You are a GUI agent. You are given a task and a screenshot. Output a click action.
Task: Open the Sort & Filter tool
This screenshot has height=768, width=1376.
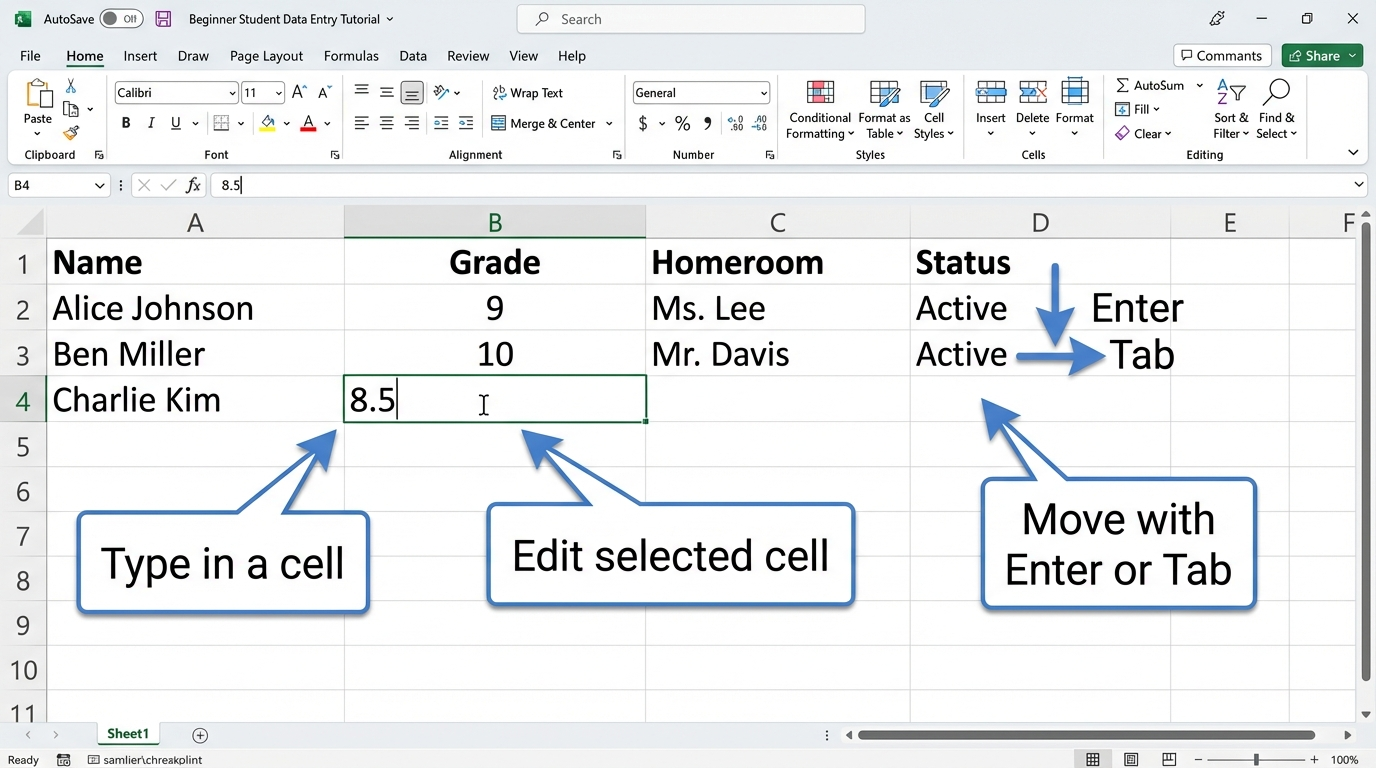point(1231,110)
